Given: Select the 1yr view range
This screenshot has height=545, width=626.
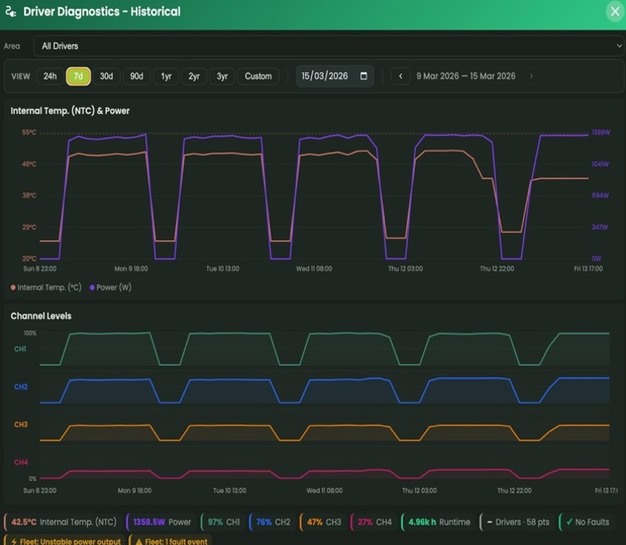Looking at the screenshot, I should (166, 76).
